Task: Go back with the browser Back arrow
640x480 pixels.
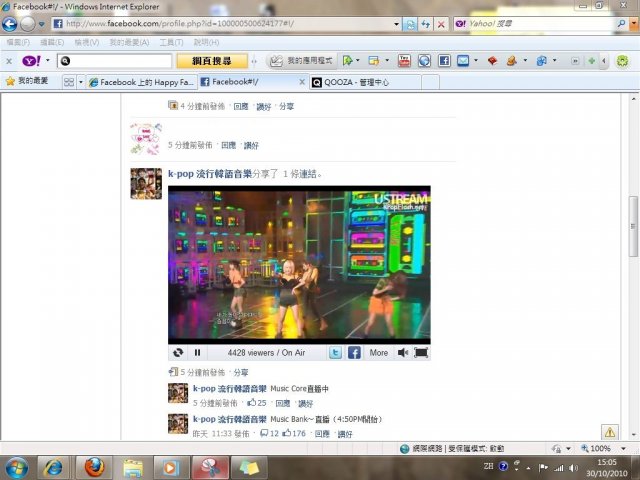Action: click(9, 24)
